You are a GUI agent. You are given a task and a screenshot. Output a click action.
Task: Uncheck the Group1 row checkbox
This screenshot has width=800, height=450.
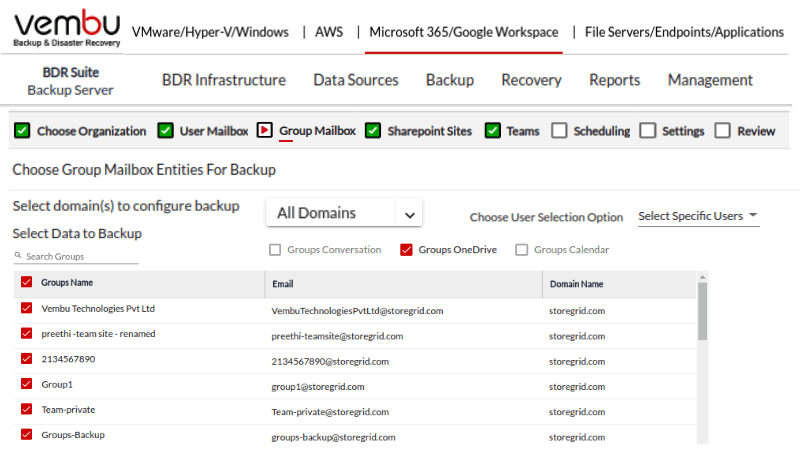(x=27, y=384)
